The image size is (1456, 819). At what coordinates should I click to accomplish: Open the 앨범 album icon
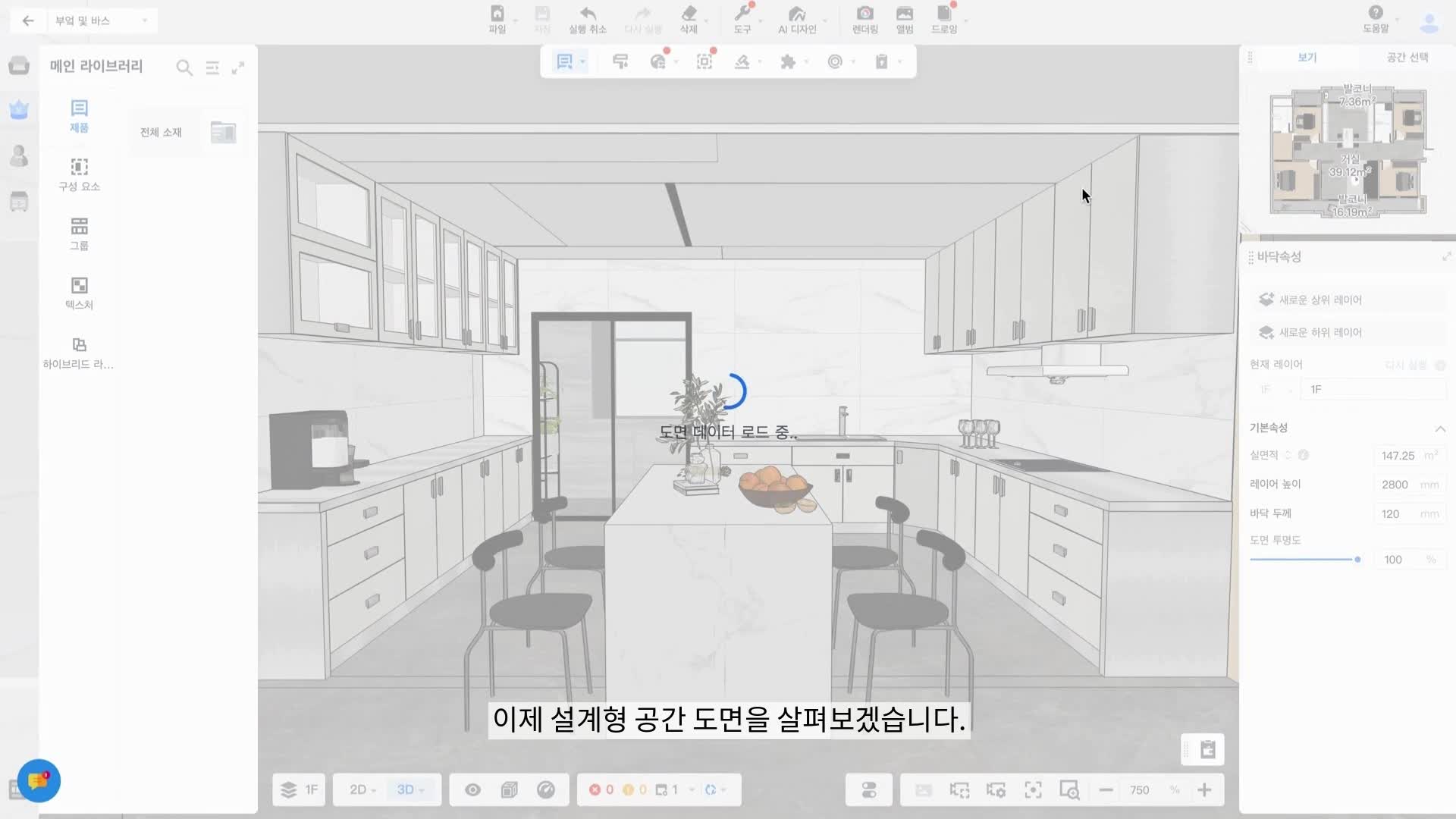pos(905,14)
